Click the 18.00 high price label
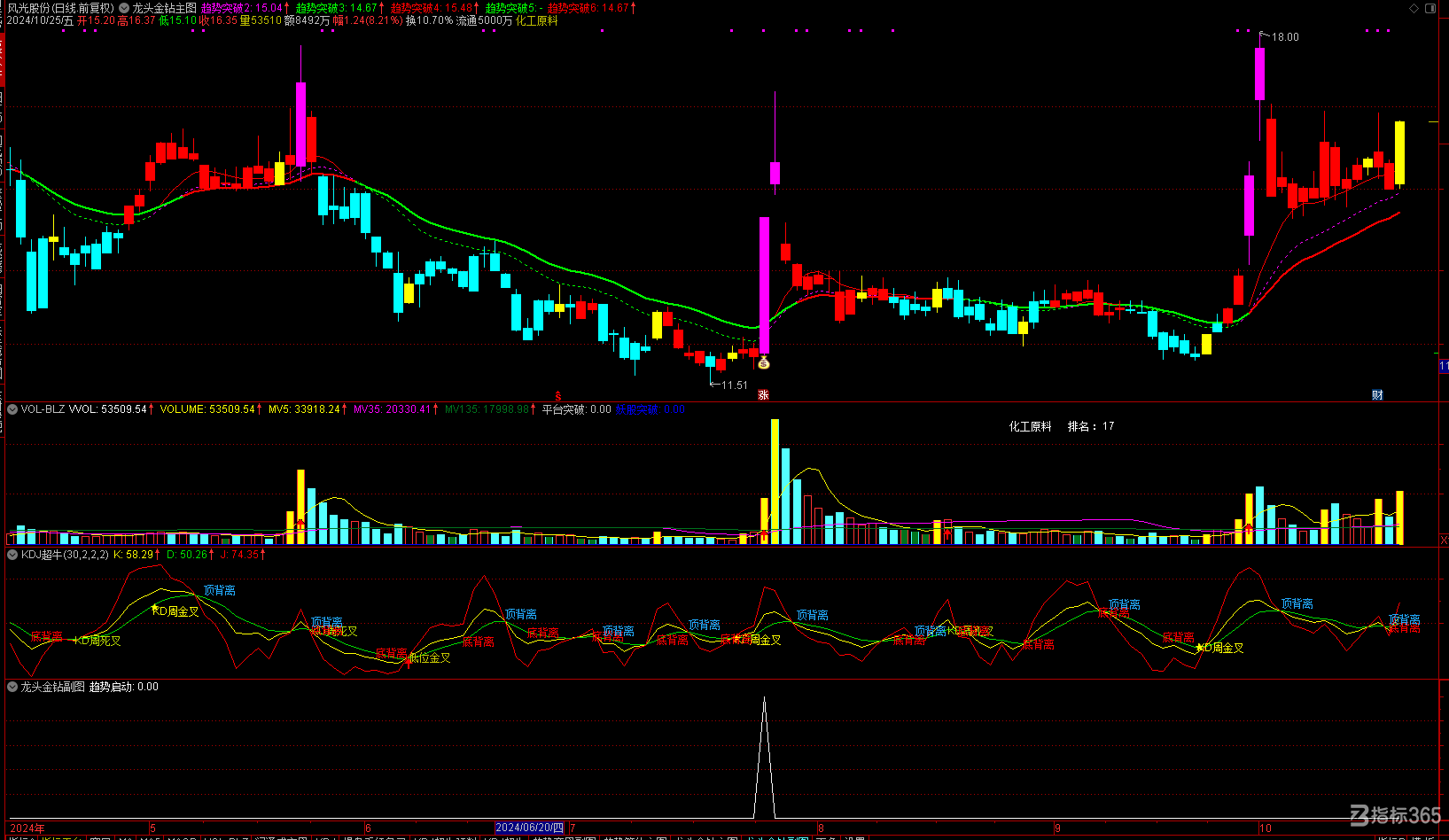 pos(1285,37)
